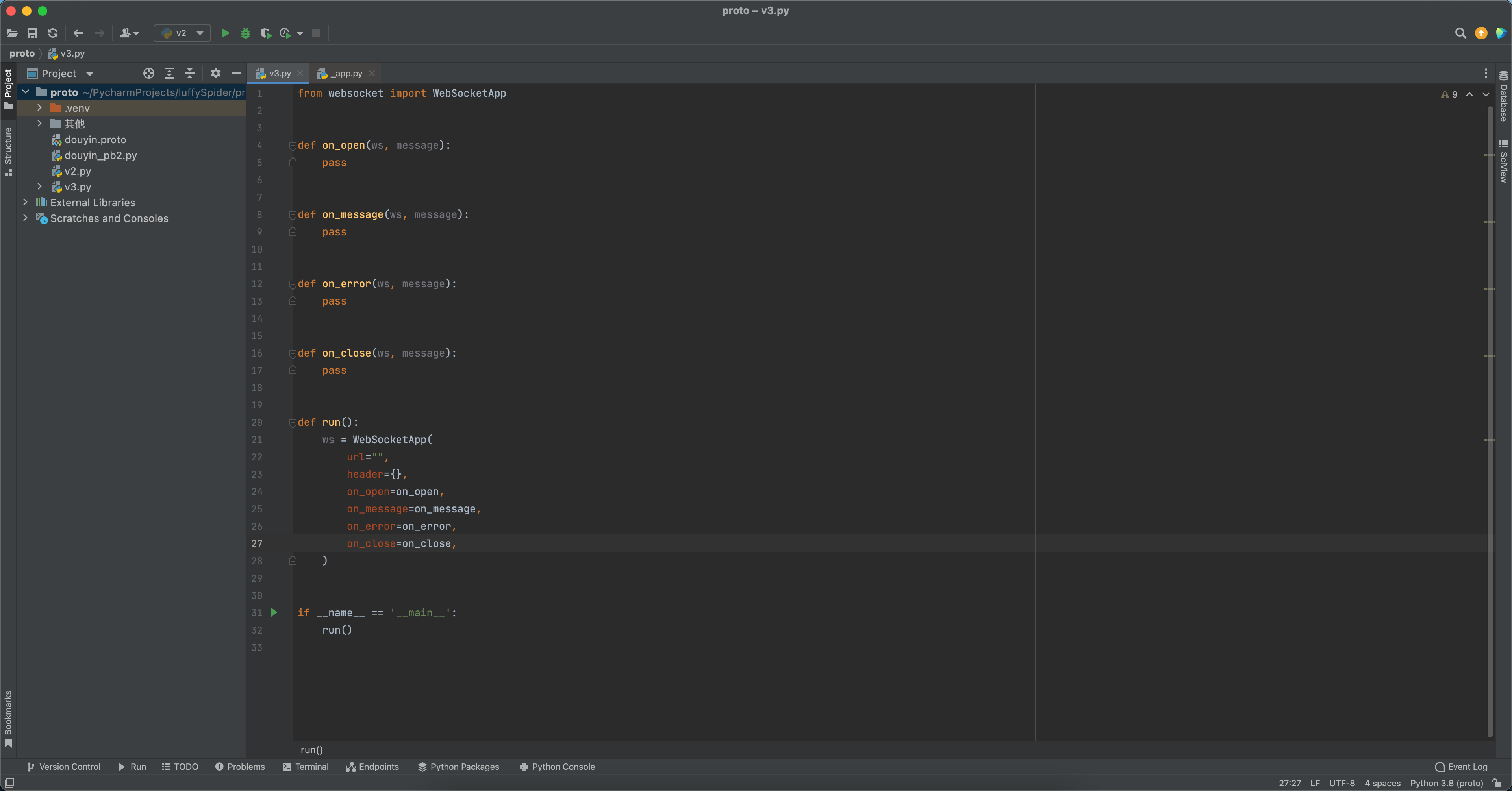Select the v2 run configuration dropdown
This screenshot has width=1512, height=791.
tap(181, 33)
